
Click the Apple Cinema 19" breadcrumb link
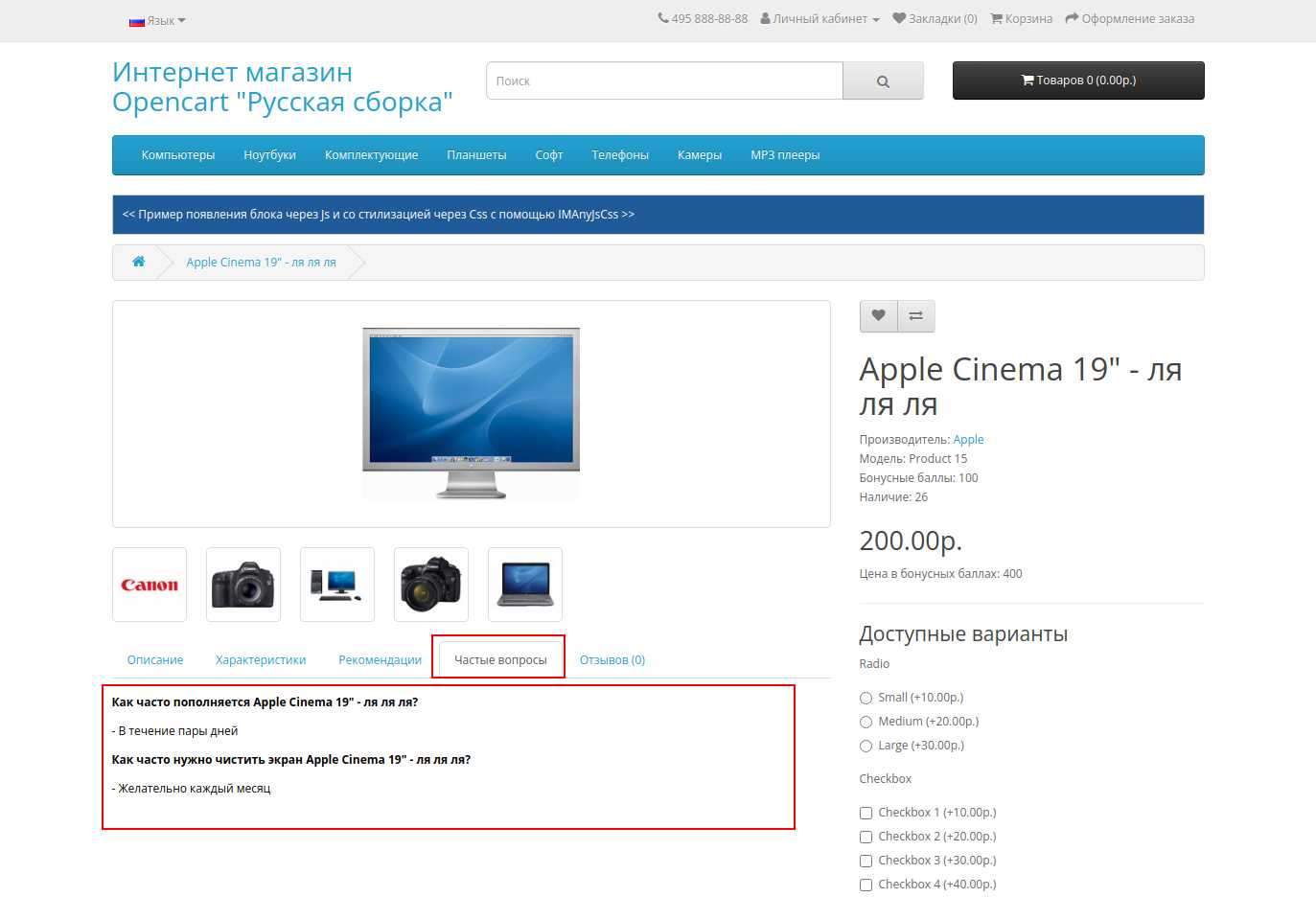261,263
